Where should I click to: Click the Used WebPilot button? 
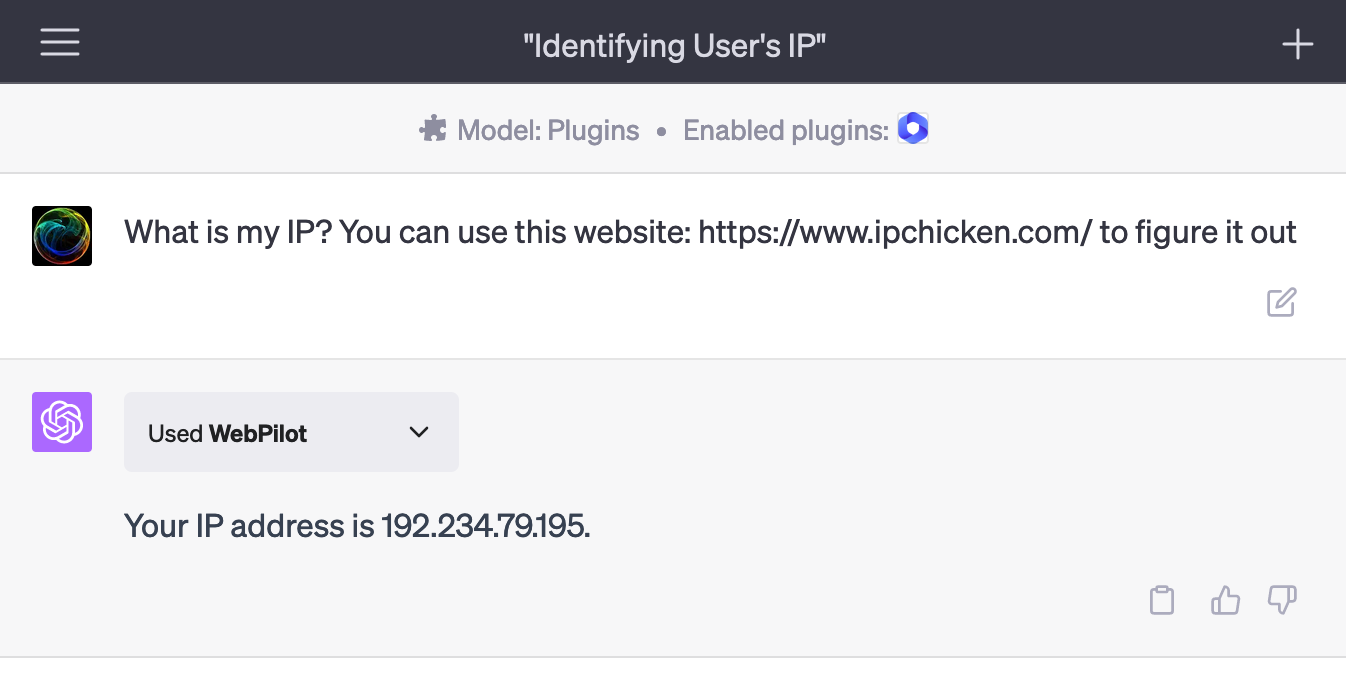(x=290, y=432)
